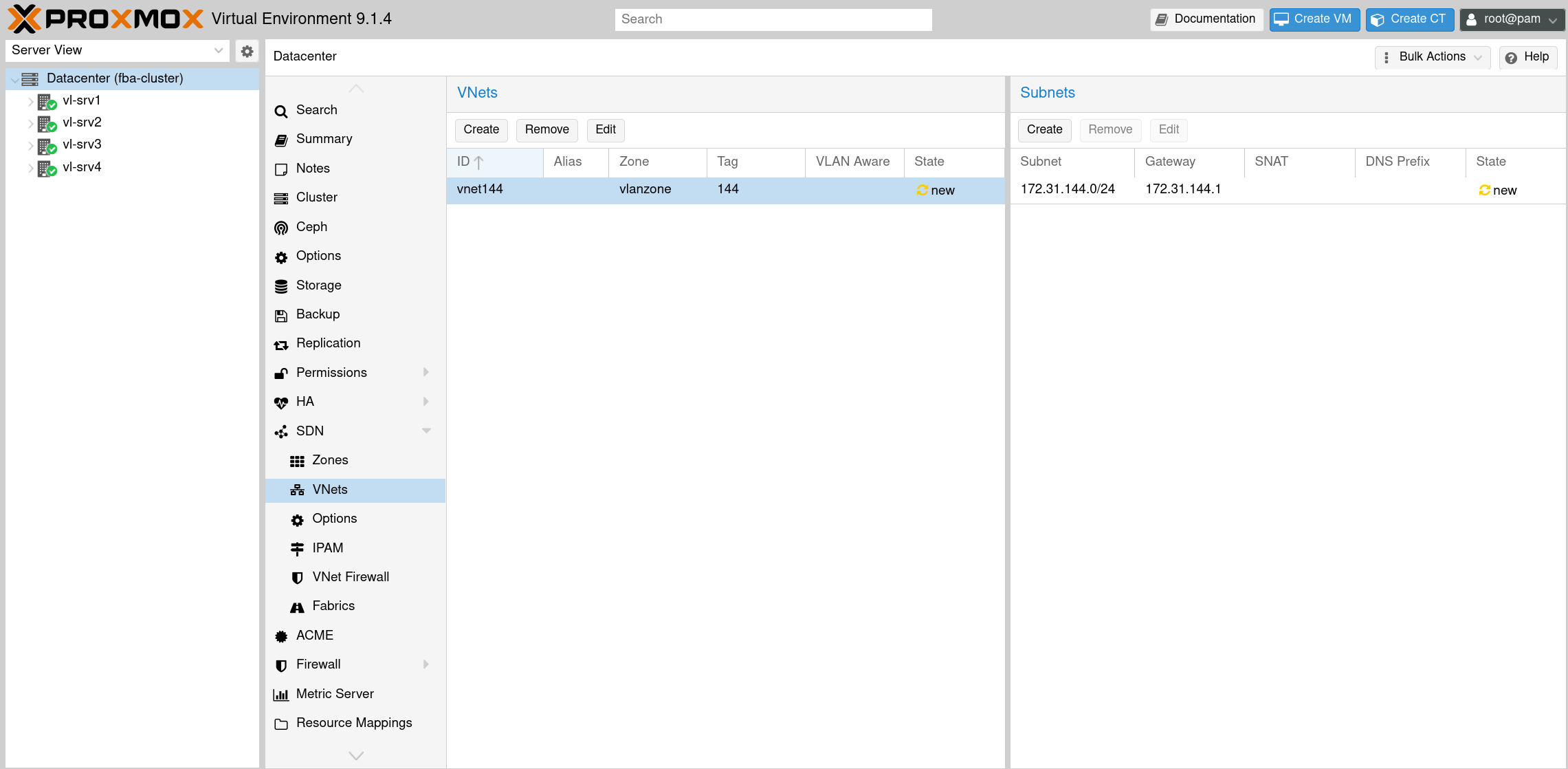
Task: Click the Ceph logo icon
Action: 281,228
